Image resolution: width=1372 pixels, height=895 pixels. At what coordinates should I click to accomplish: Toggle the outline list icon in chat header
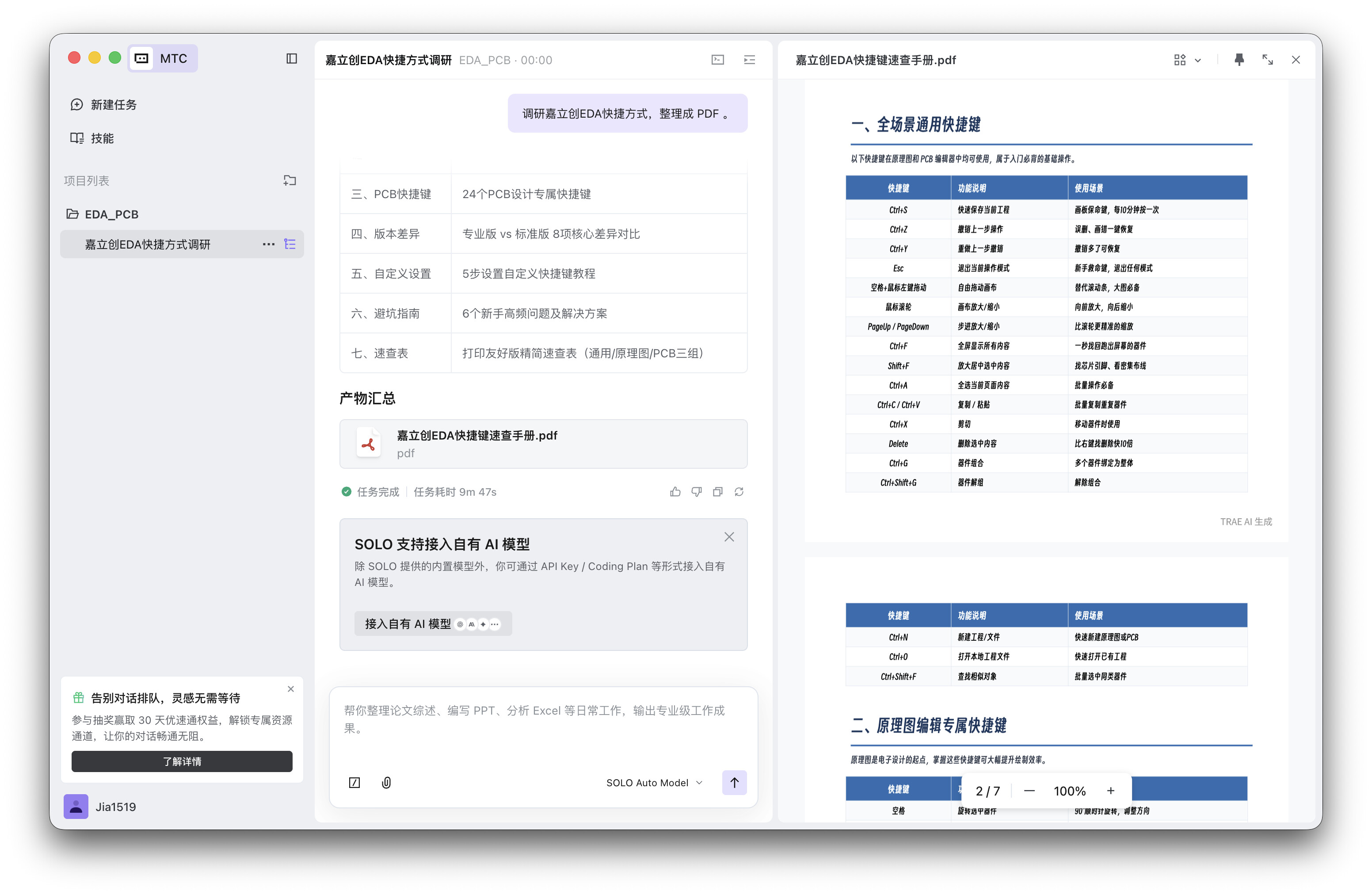pyautogui.click(x=749, y=60)
